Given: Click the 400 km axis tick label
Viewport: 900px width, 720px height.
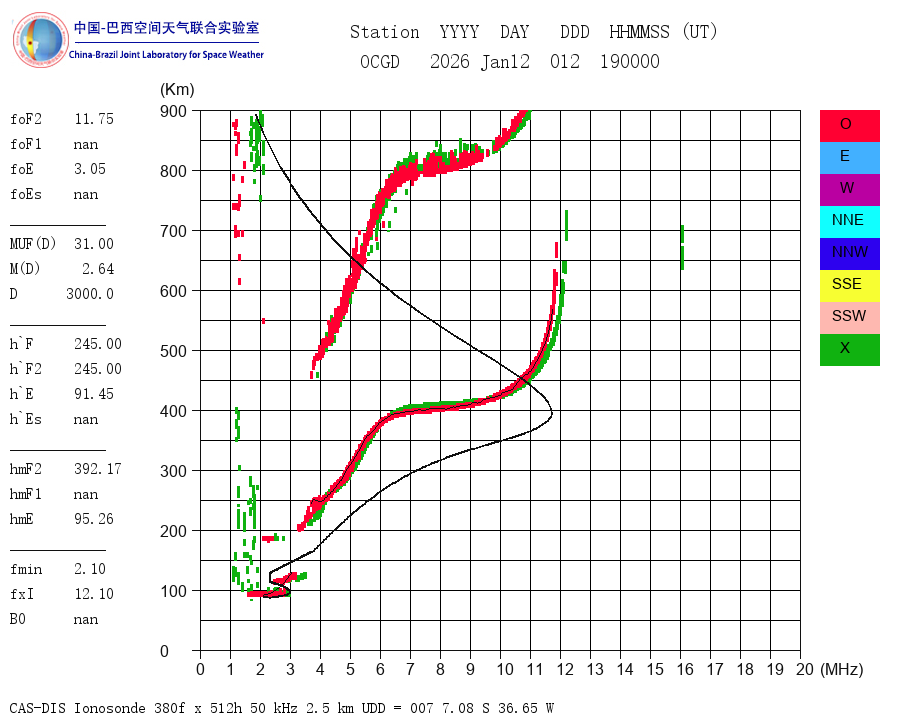Looking at the screenshot, I should click(x=173, y=411).
